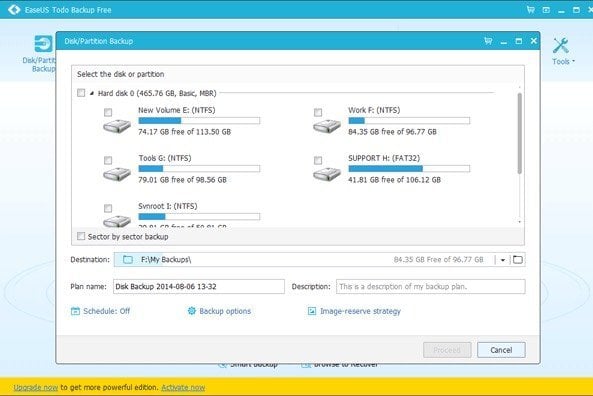The image size is (593, 396).
Task: Click the New Volume E: usage bar
Action: tap(199, 121)
